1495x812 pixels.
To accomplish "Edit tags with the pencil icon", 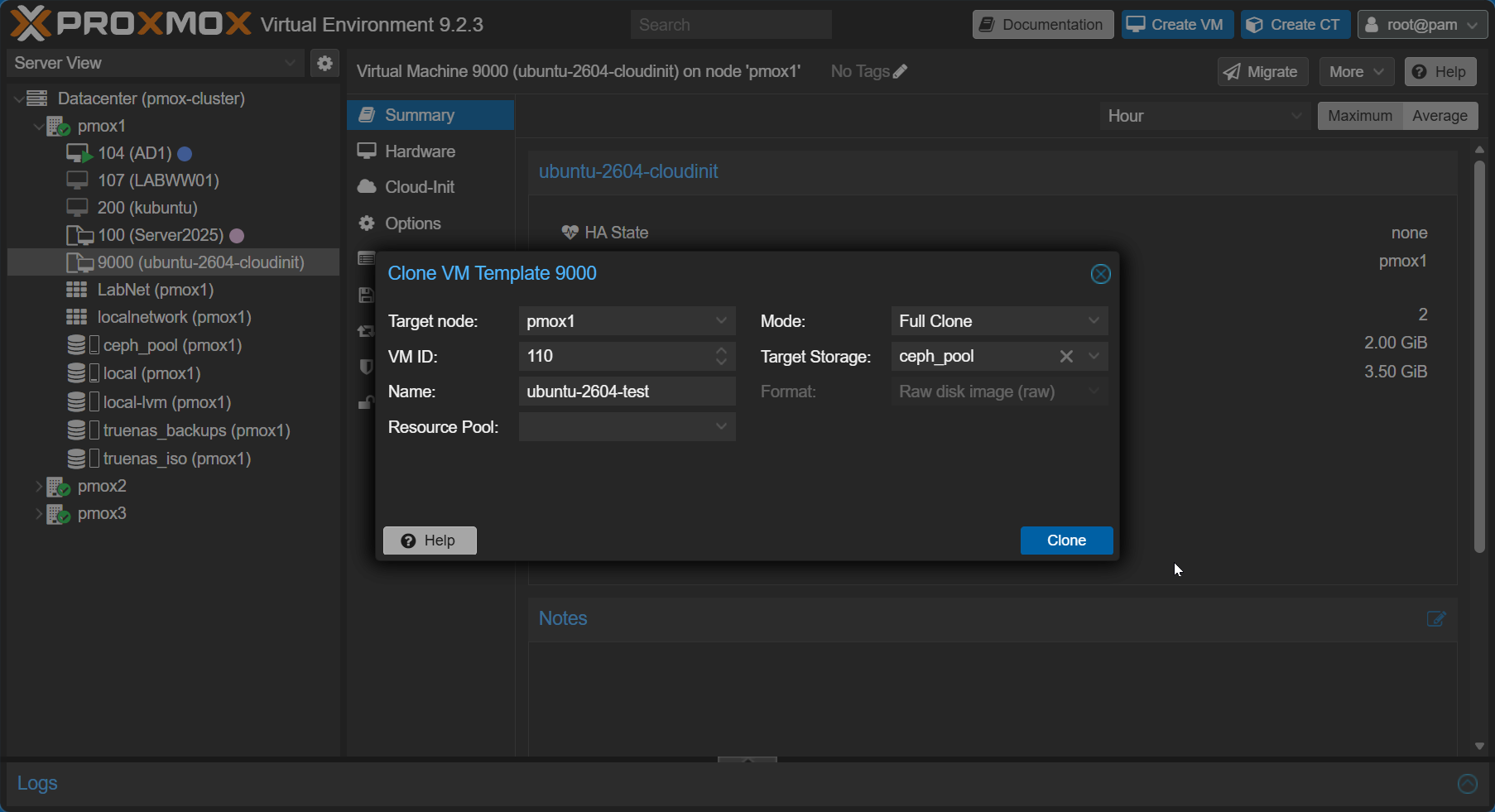I will (901, 71).
